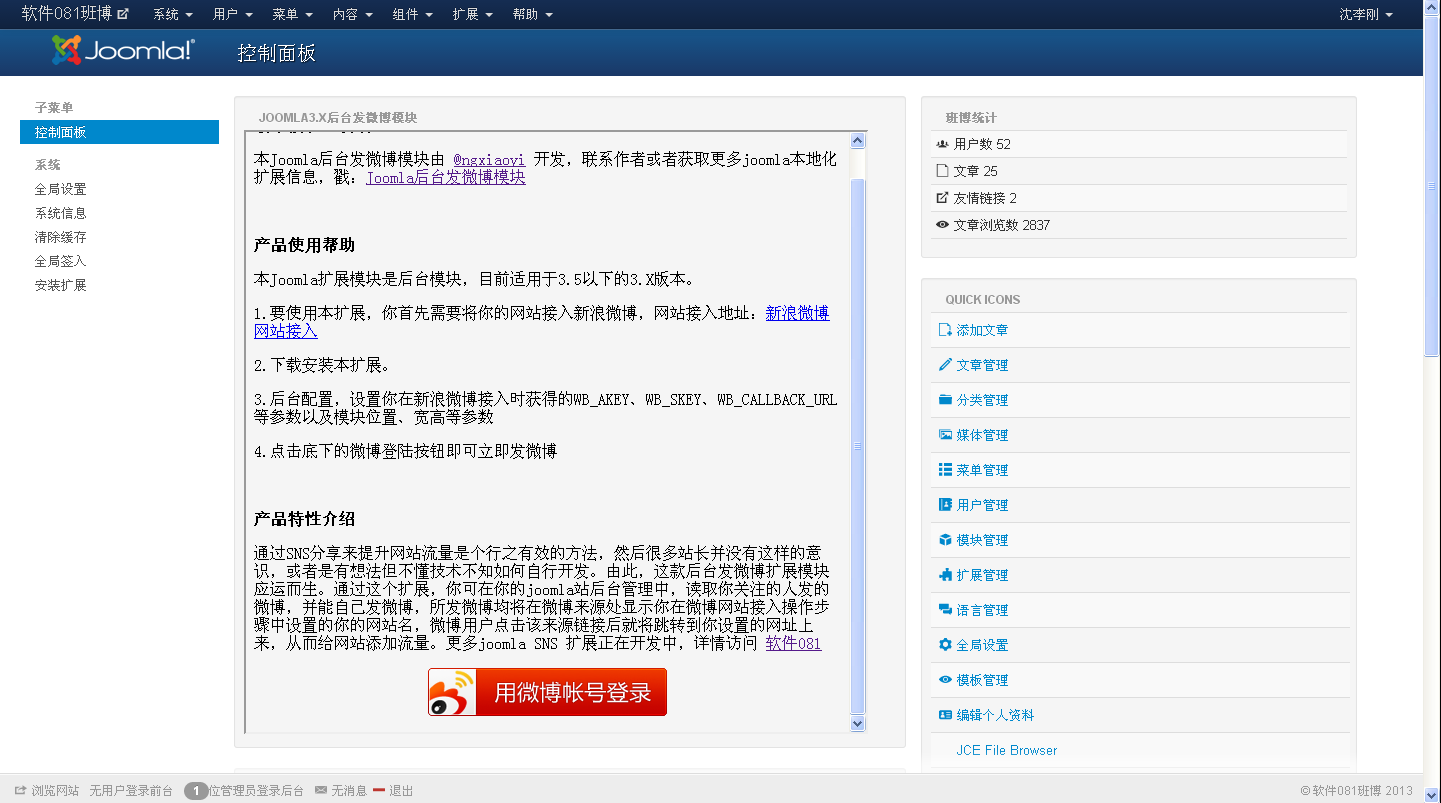Open the 扩展 dropdown menu
Viewport: 1441px width, 803px height.
tap(472, 14)
